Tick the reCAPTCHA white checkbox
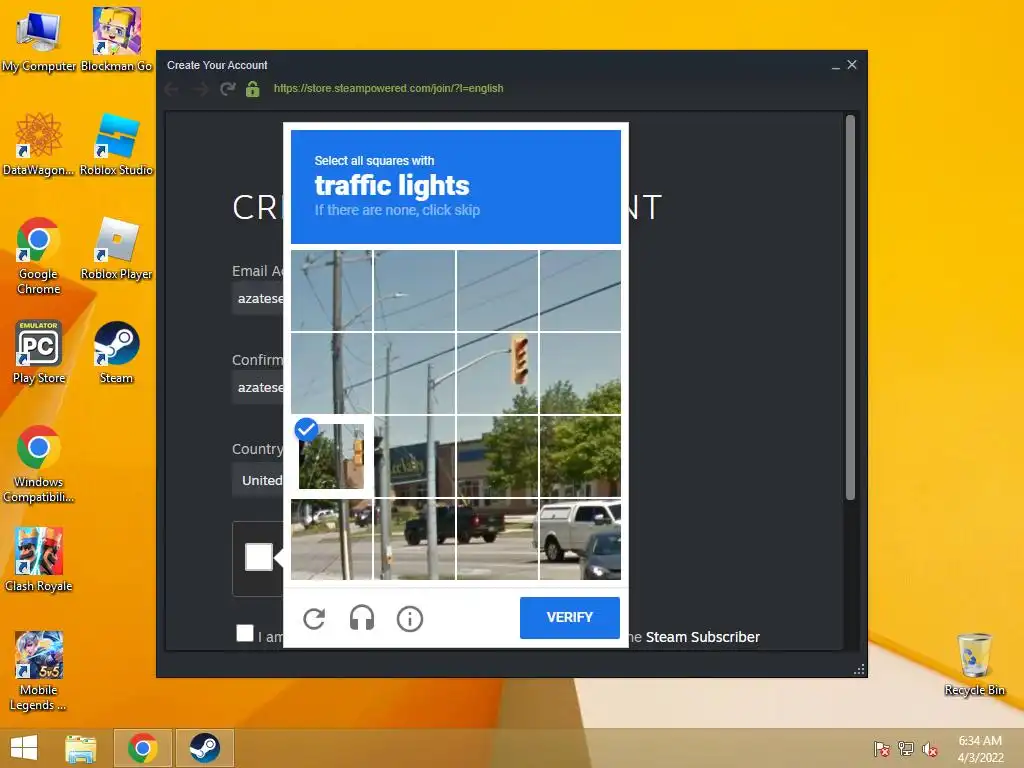Viewport: 1024px width, 768px height. tap(259, 557)
